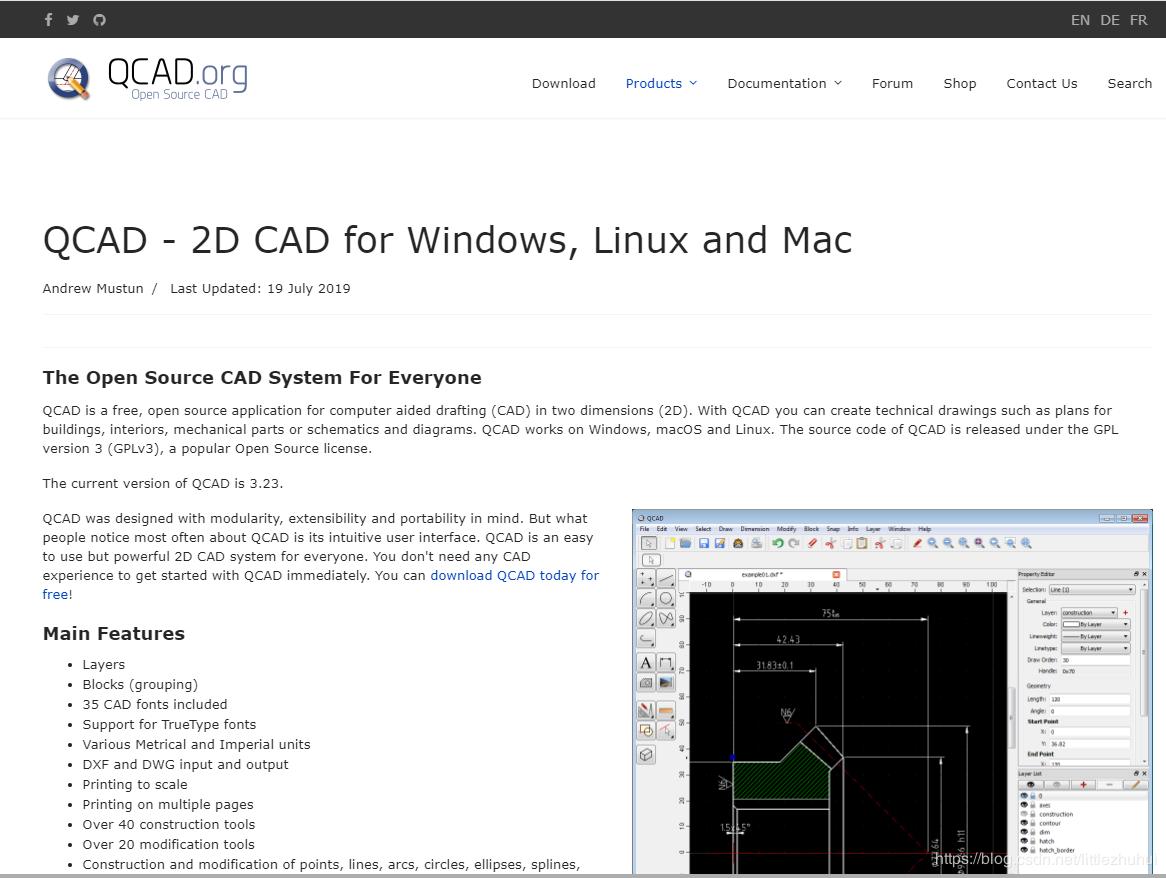Click the QCAD.org magnifier logo
1166x878 pixels.
[x=69, y=79]
